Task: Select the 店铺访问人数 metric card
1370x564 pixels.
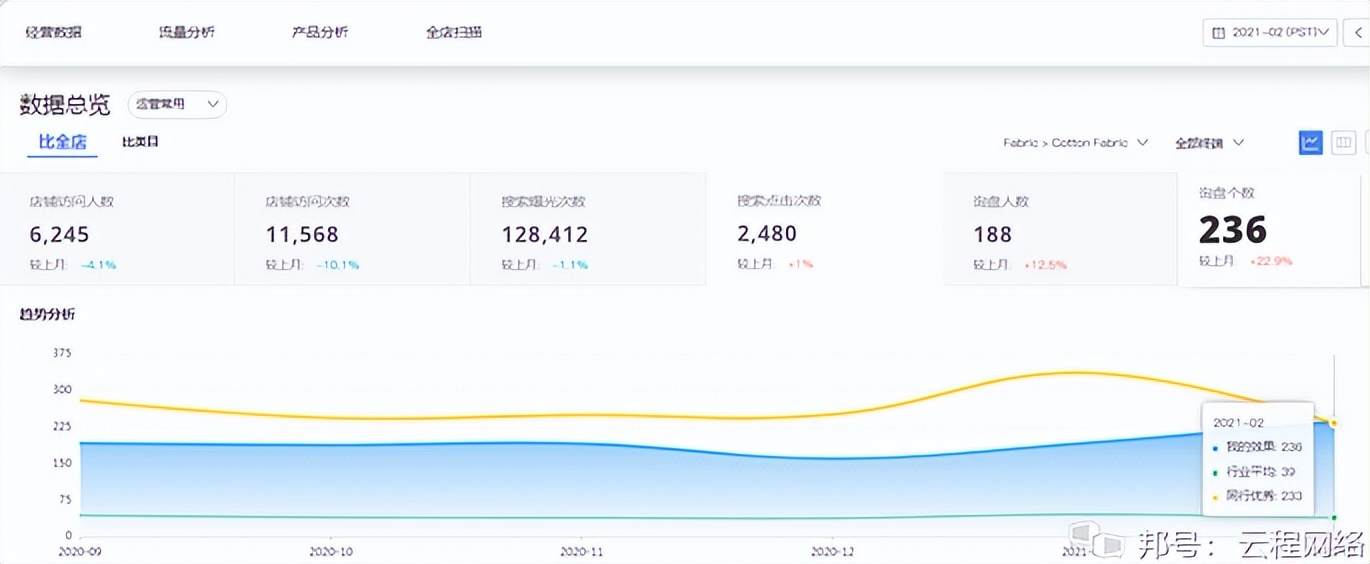Action: (x=117, y=229)
